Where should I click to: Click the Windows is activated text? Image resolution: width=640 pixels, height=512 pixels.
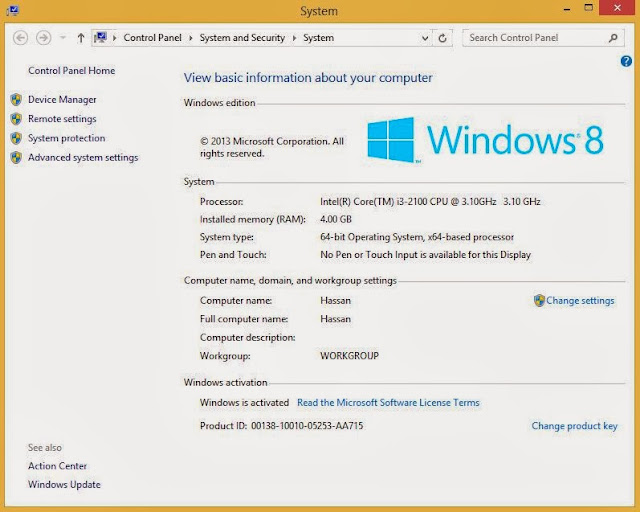[244, 403]
